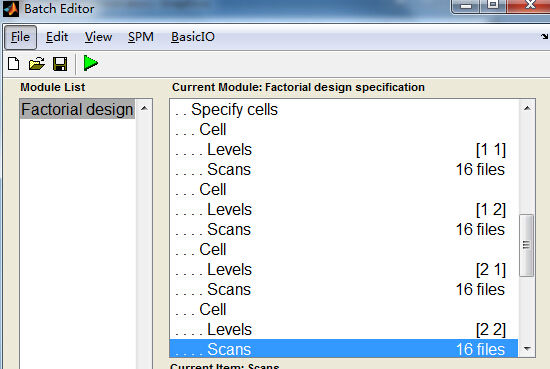550x369 pixels.
Task: Click the dock arrow at the menu bar's right end
Action: [x=544, y=36]
